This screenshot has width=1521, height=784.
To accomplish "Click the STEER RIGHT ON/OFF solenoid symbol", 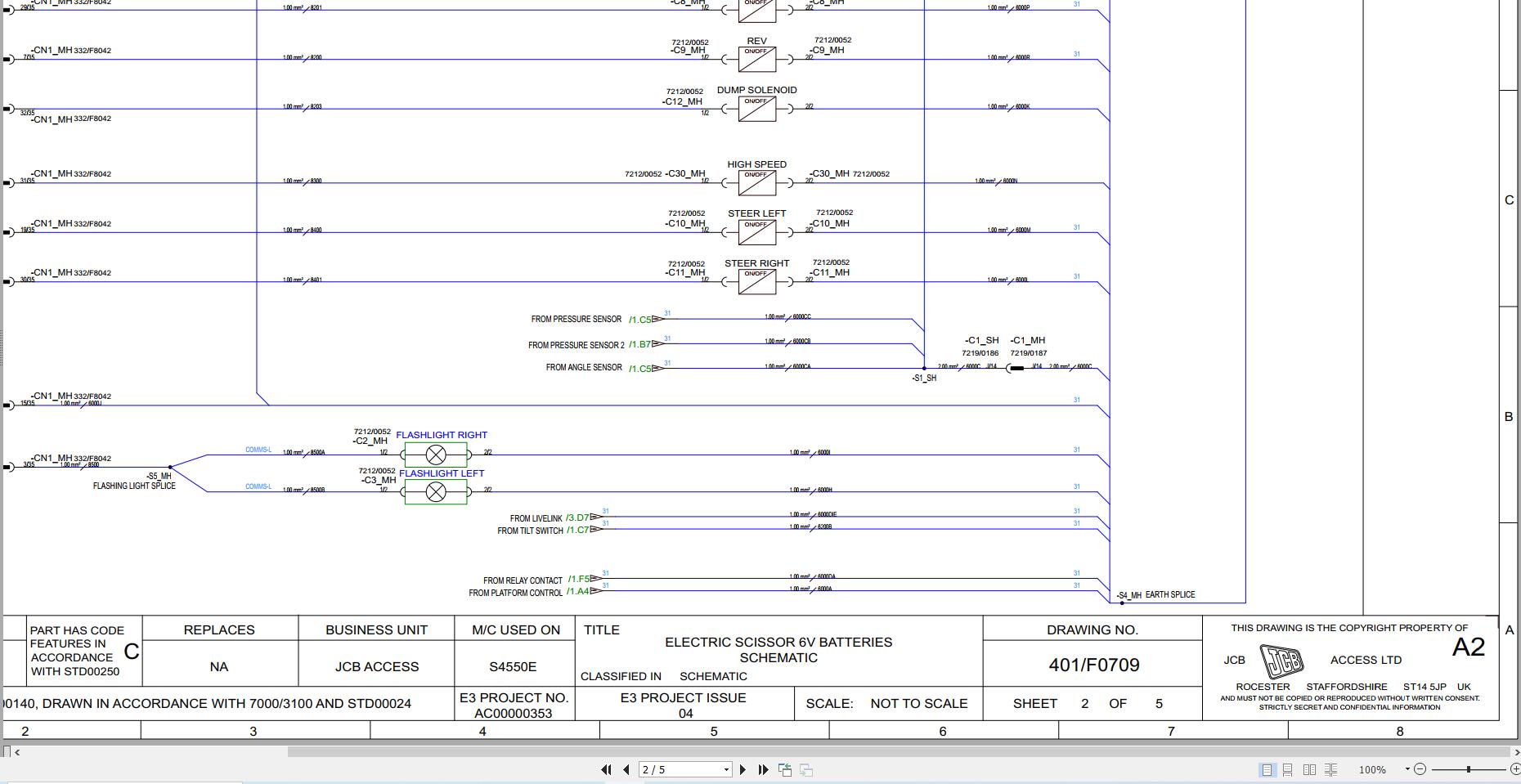I will pyautogui.click(x=757, y=282).
